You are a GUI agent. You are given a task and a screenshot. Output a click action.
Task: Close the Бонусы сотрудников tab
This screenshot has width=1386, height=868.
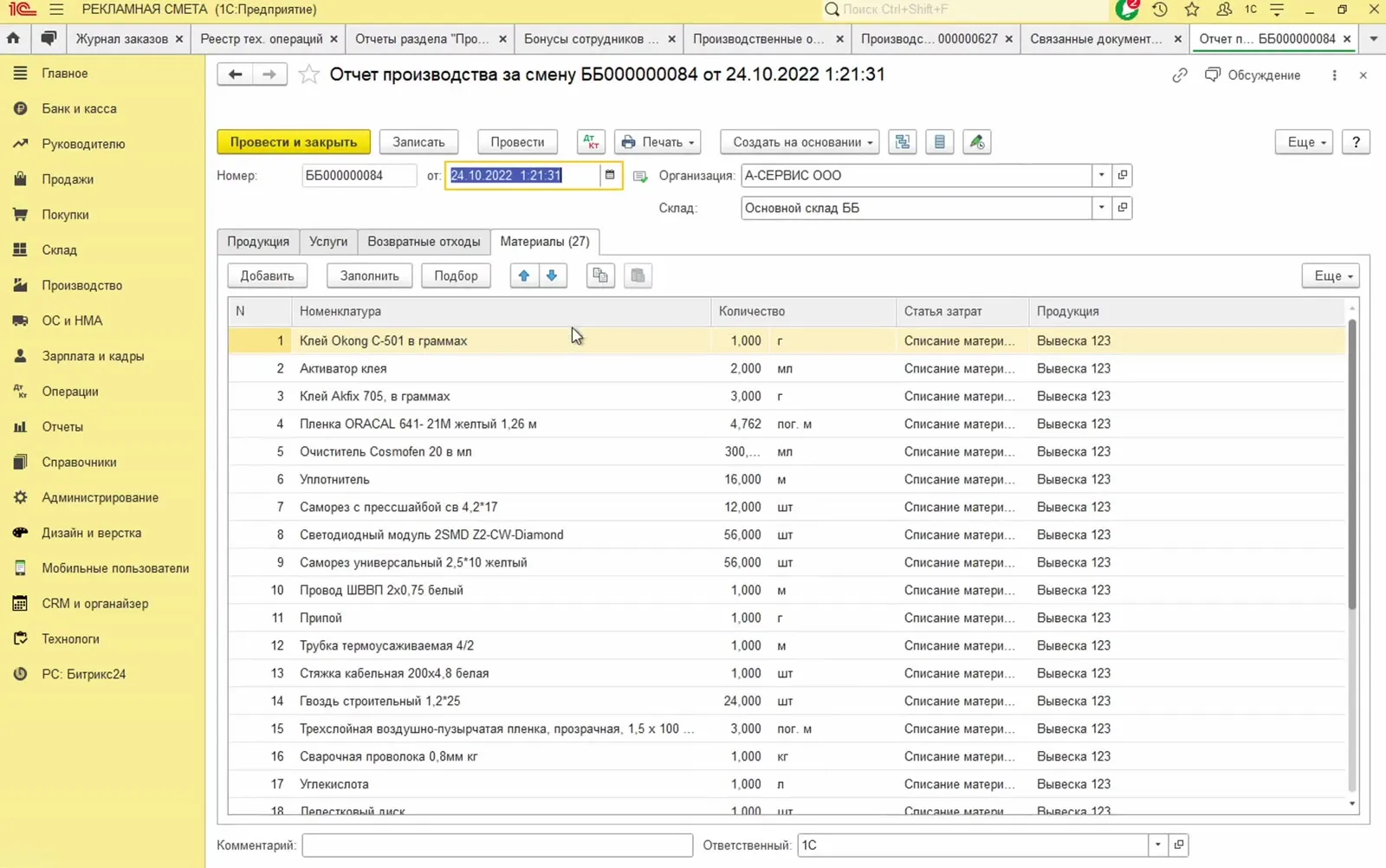pyautogui.click(x=671, y=39)
